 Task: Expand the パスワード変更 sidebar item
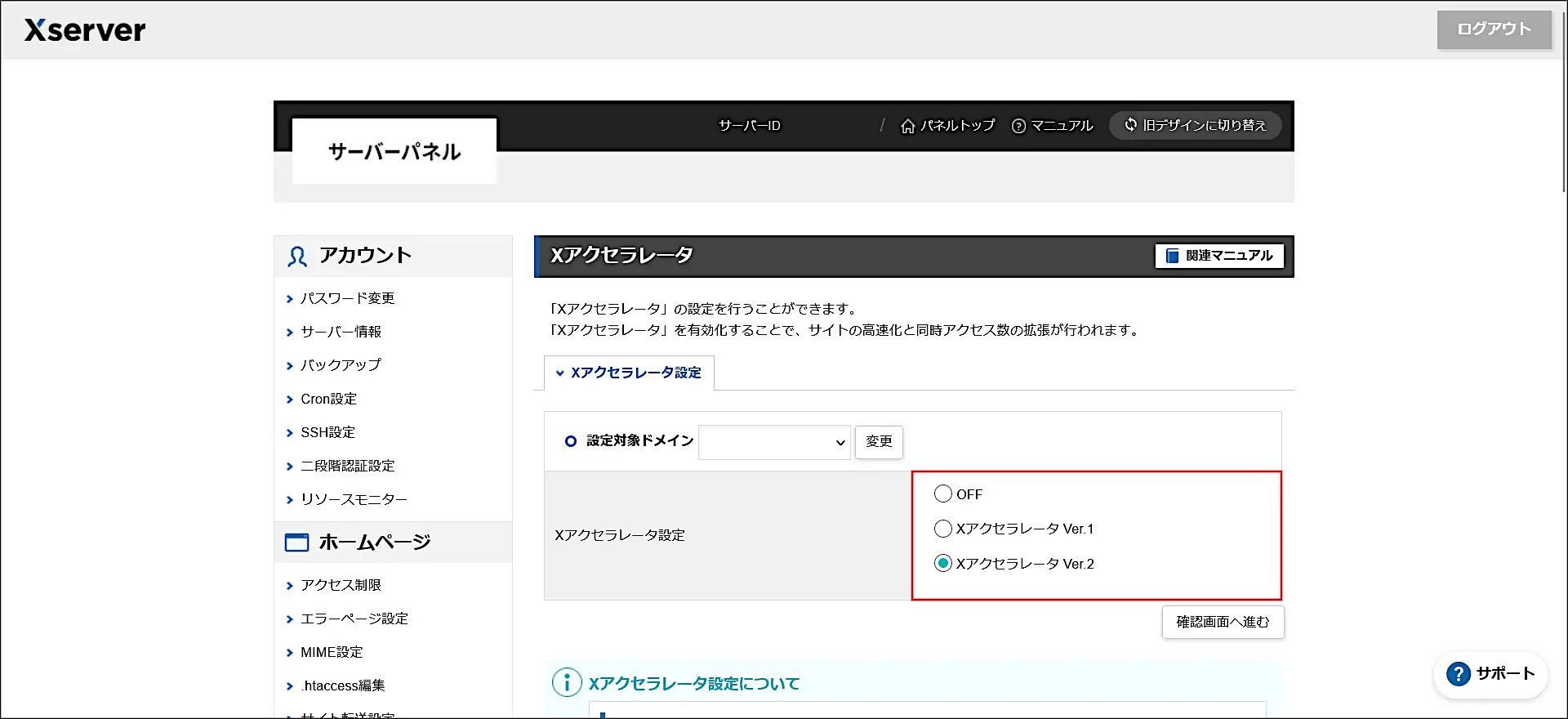pyautogui.click(x=347, y=298)
